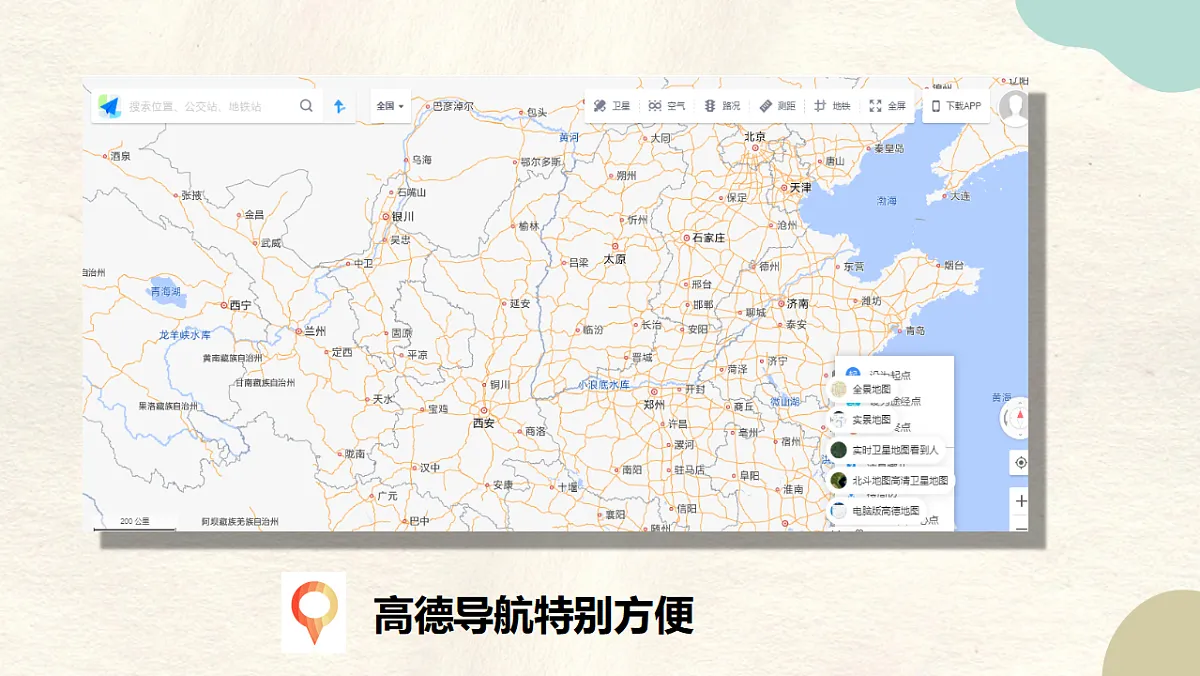Click the compass north indicator
1200x676 pixels.
tap(1019, 417)
